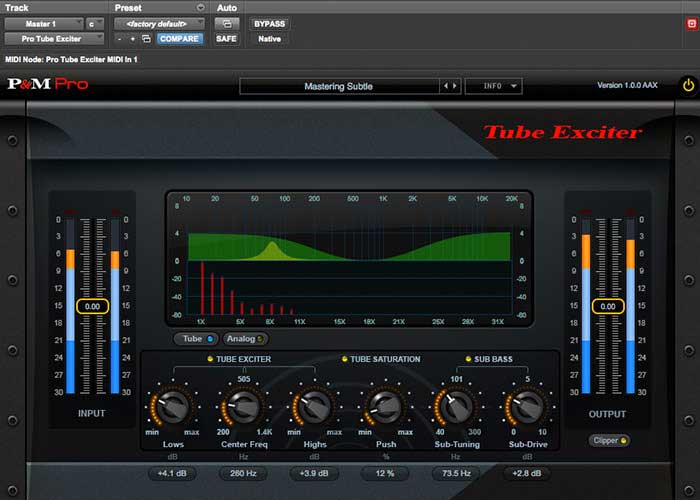Image resolution: width=700 pixels, height=500 pixels.
Task: Click the MIDI Node: Pro Tube Exciter text
Action: pos(71,59)
